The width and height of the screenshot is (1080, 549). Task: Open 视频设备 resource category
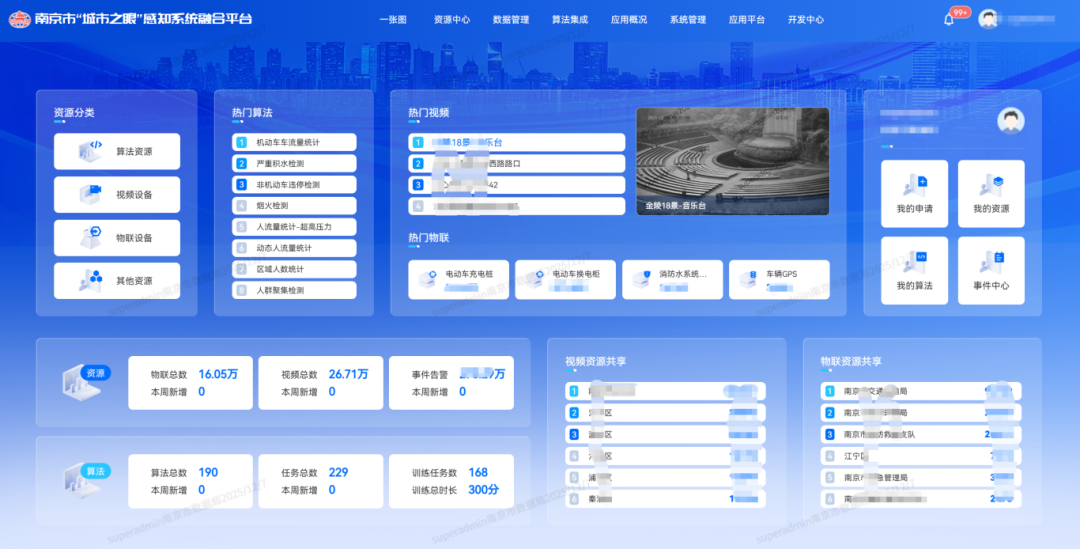click(x=117, y=195)
